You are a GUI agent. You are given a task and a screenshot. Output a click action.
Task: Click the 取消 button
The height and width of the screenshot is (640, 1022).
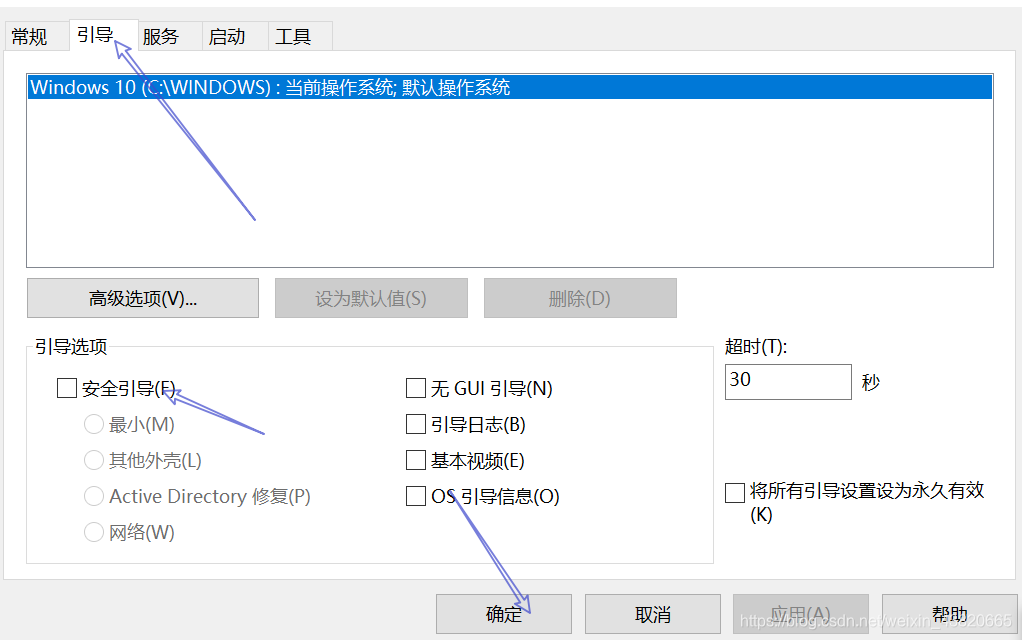coord(652,614)
